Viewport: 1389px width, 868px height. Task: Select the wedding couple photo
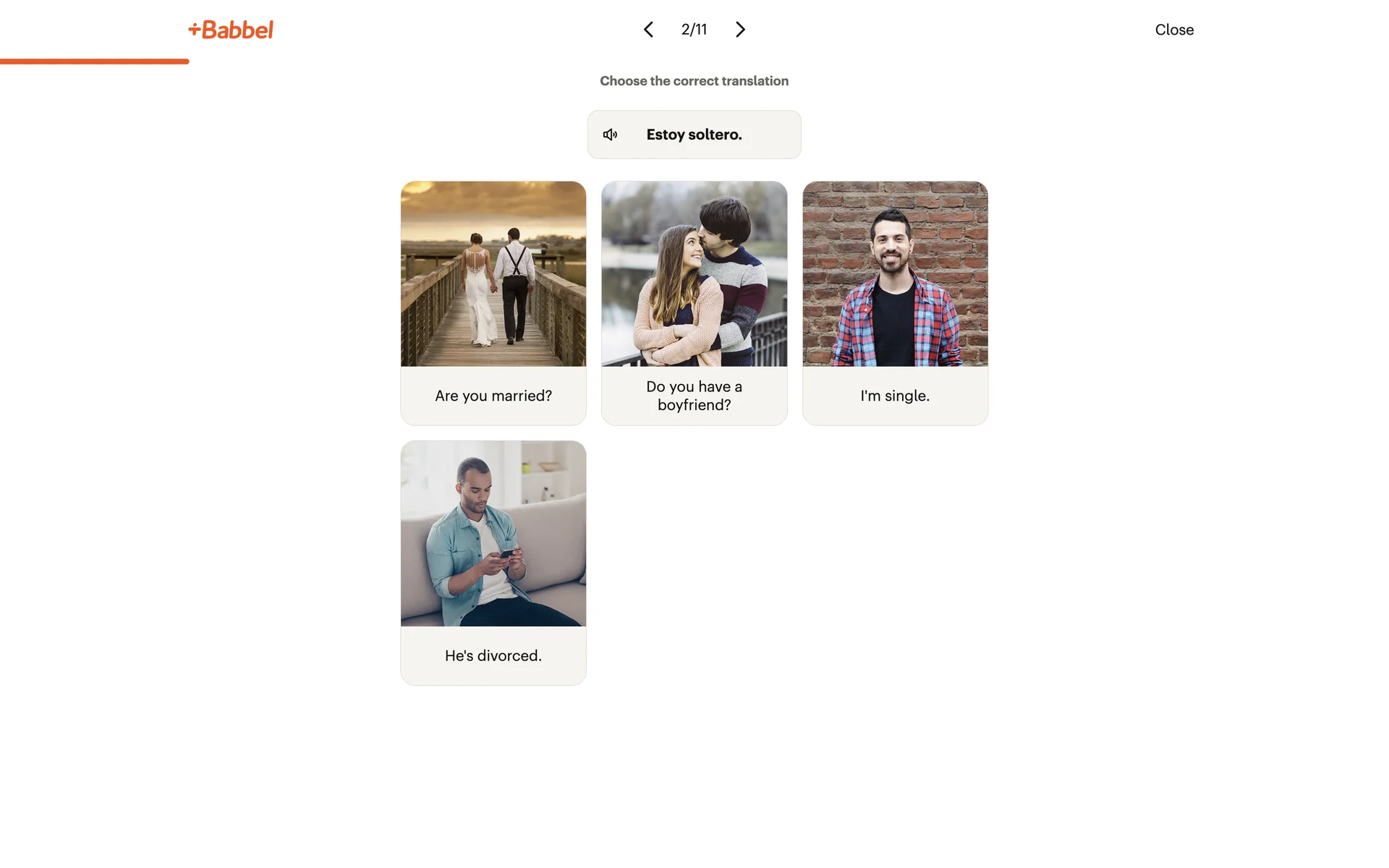coord(493,274)
